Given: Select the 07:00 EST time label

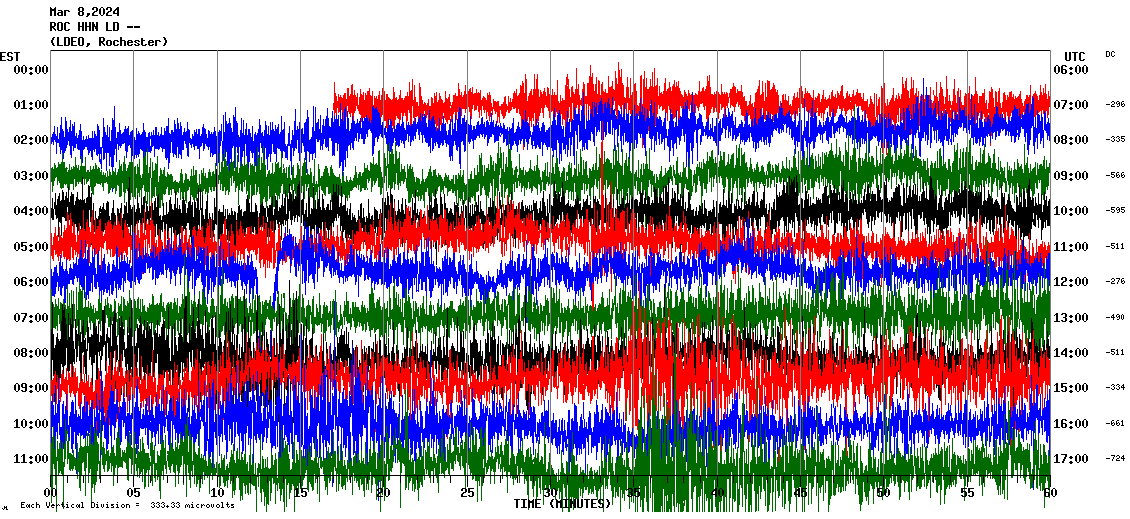Looking at the screenshot, I should [x=31, y=317].
